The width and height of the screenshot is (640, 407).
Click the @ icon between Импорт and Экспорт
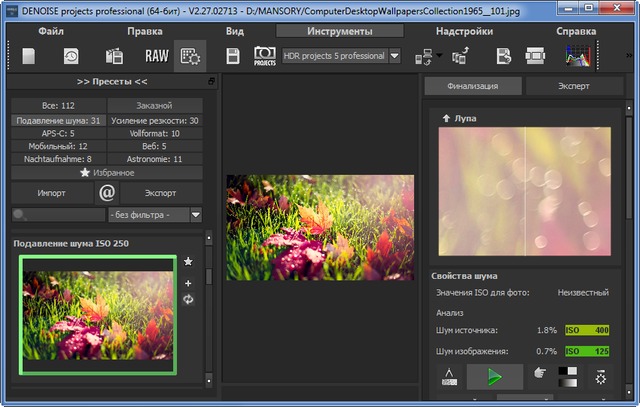coord(107,192)
